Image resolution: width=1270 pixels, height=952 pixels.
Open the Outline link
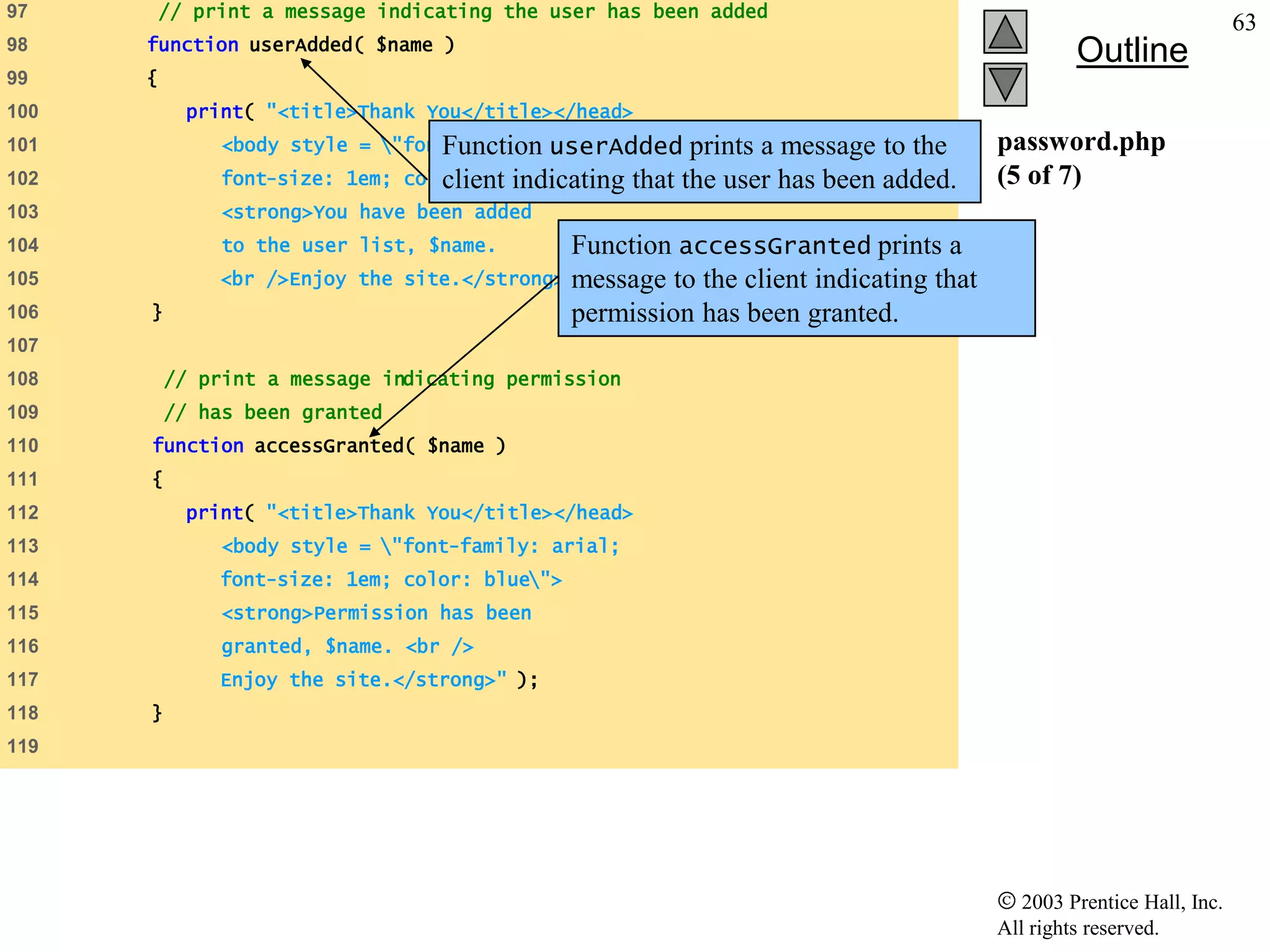pos(1132,50)
